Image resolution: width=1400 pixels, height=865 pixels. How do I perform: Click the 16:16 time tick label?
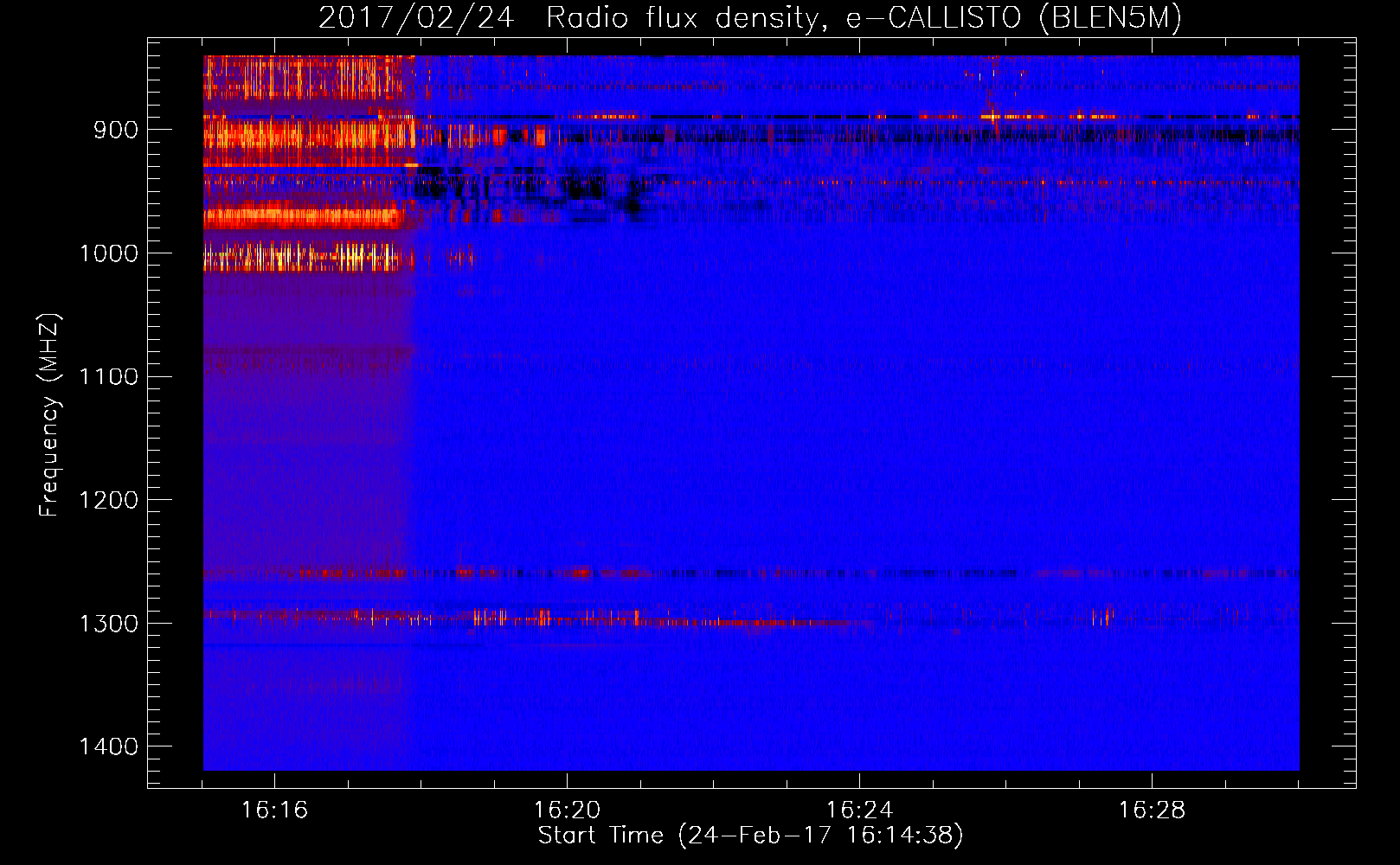coord(274,810)
